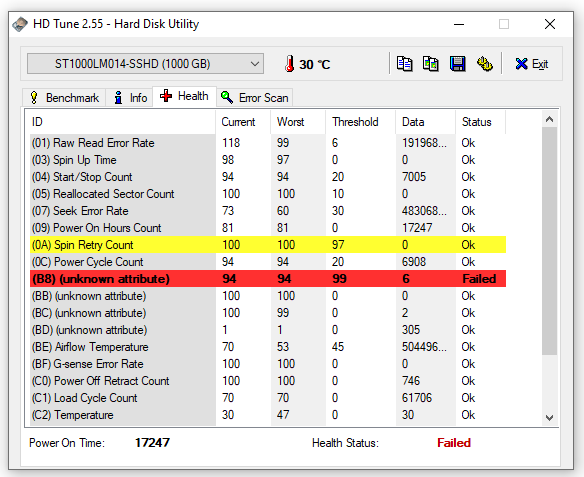The height and width of the screenshot is (477, 584).
Task: Select the (01) Raw Read Error Rate row
Action: (x=268, y=143)
